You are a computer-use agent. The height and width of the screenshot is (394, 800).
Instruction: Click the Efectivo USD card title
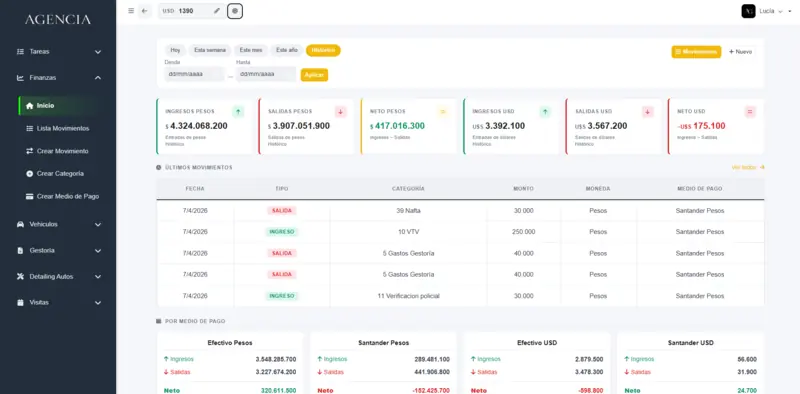(536, 343)
